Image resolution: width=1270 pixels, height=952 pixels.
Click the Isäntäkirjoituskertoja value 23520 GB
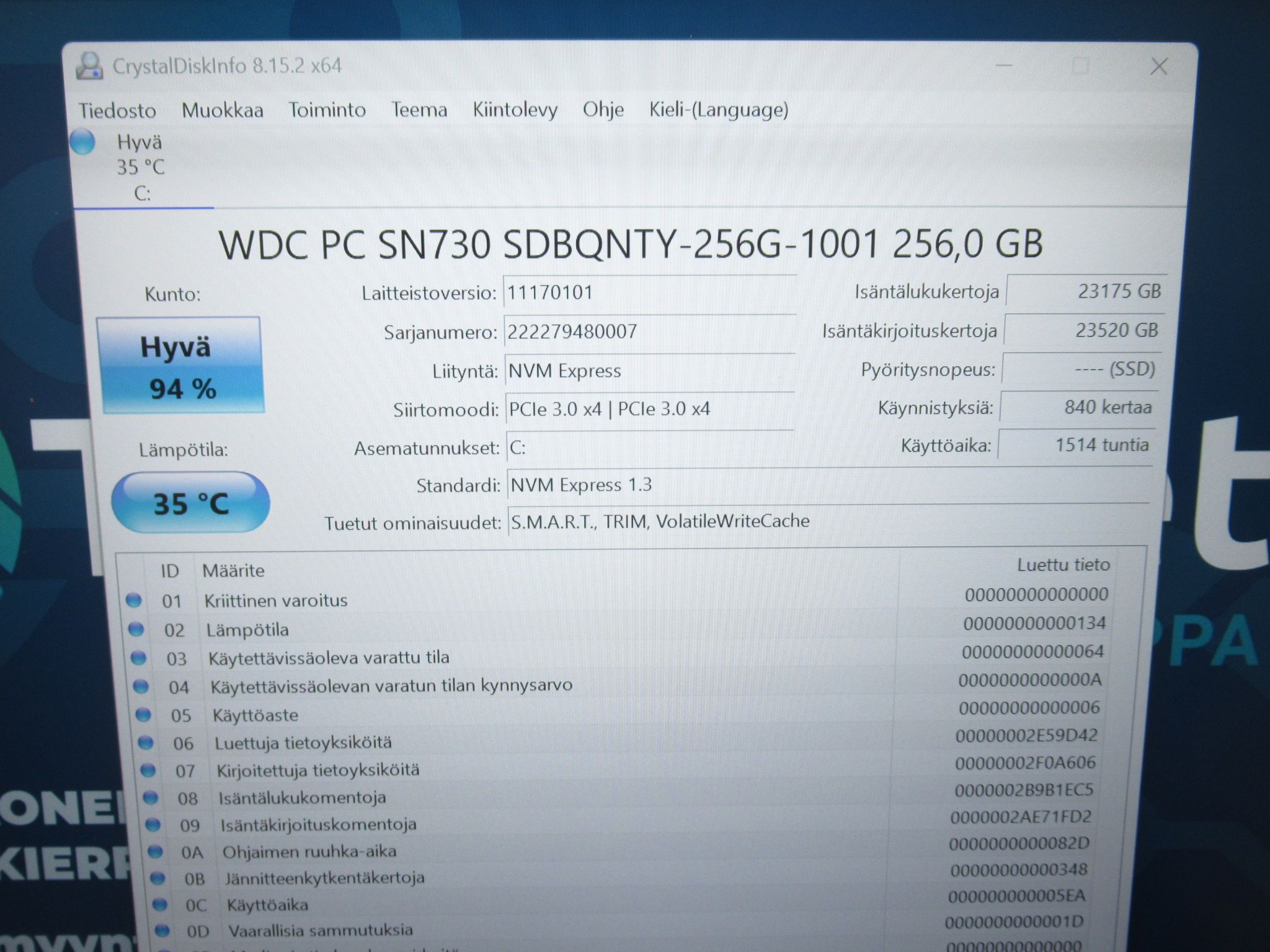1084,330
